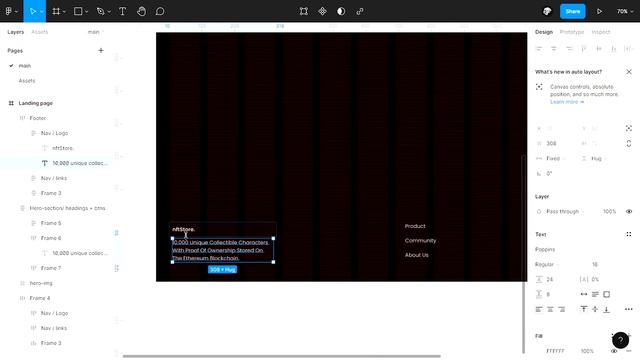Screen dimensions: 640x360
Task: Click the Align left icon in Design panel
Action: (x=539, y=49)
